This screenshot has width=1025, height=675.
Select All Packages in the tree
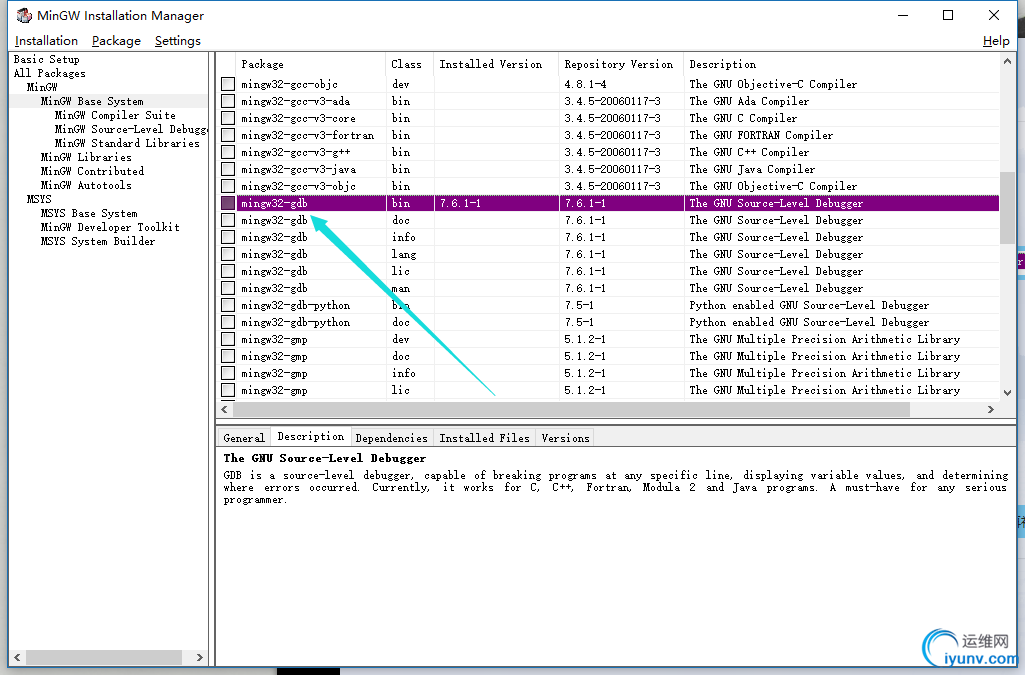click(50, 73)
